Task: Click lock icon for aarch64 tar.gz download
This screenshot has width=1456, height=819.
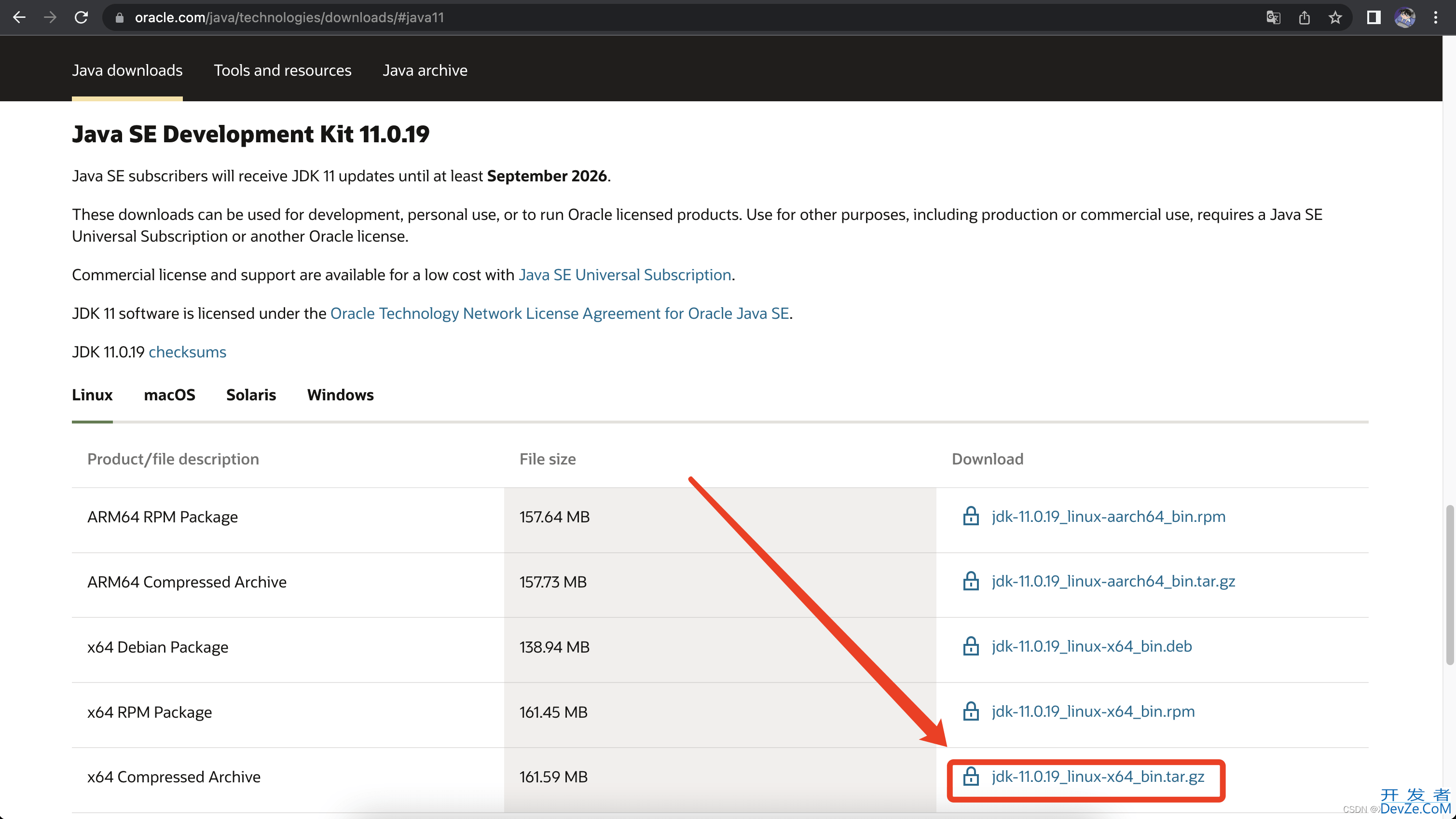Action: (971, 581)
